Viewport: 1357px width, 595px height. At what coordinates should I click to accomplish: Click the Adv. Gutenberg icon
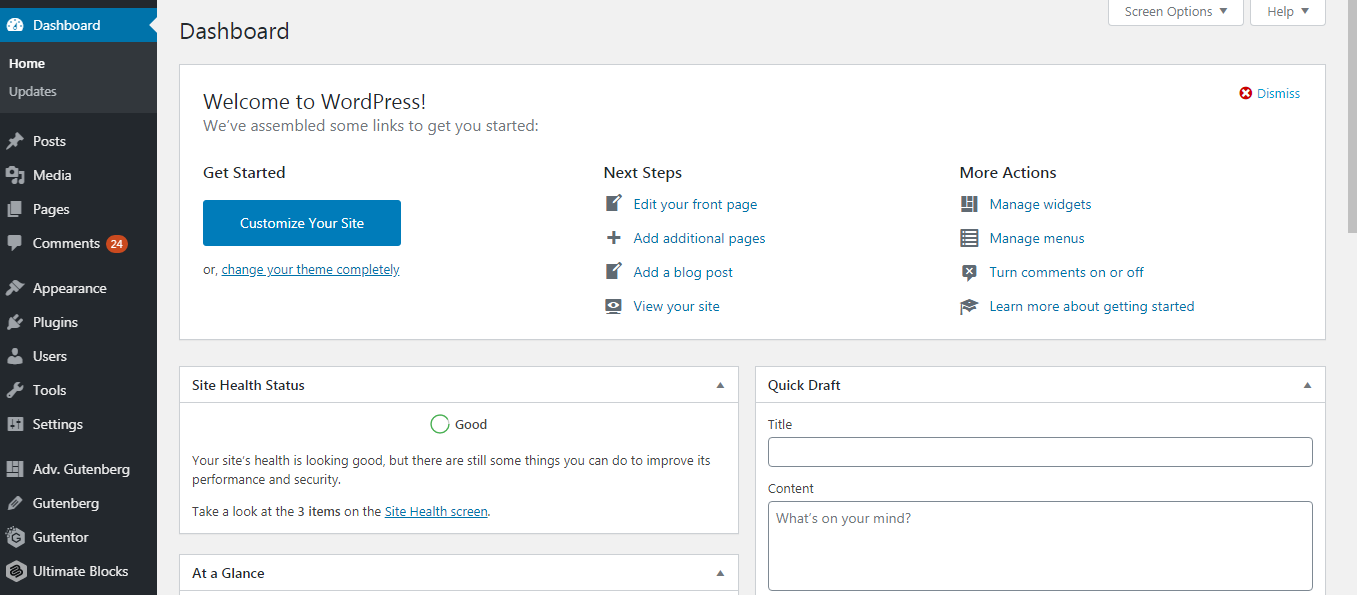tap(15, 469)
